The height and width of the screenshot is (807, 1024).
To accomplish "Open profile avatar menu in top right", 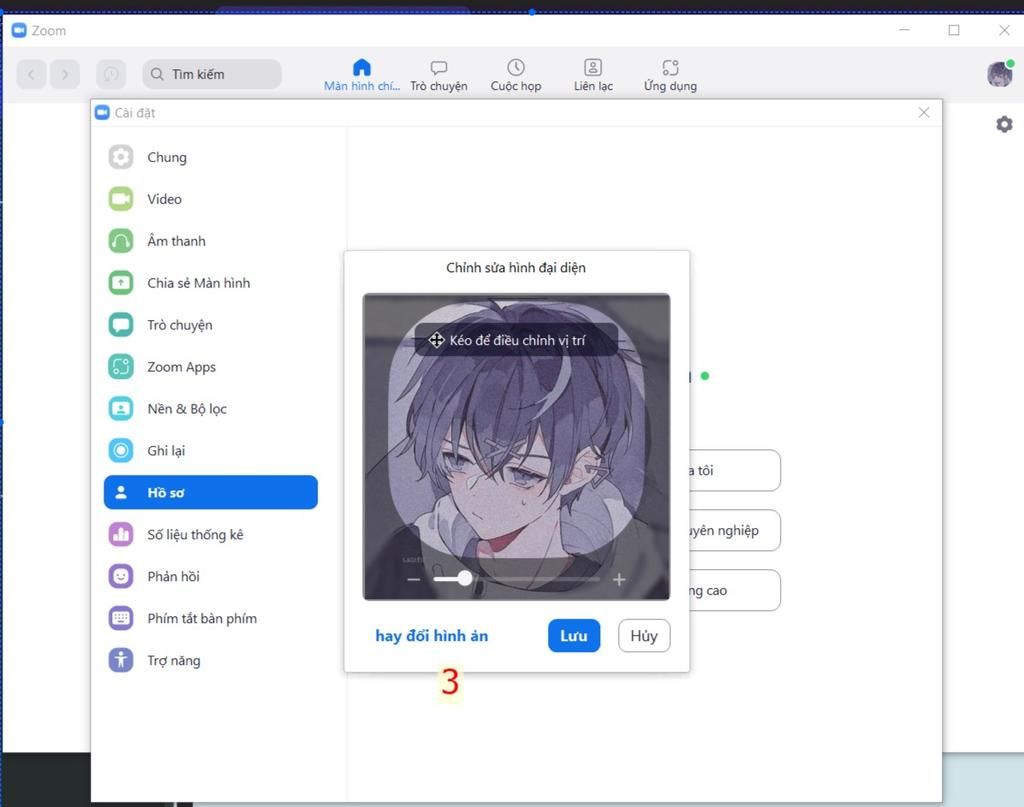I will point(999,74).
